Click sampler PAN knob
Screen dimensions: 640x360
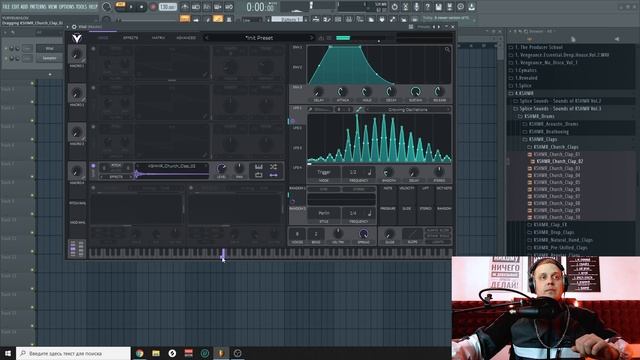click(240, 168)
